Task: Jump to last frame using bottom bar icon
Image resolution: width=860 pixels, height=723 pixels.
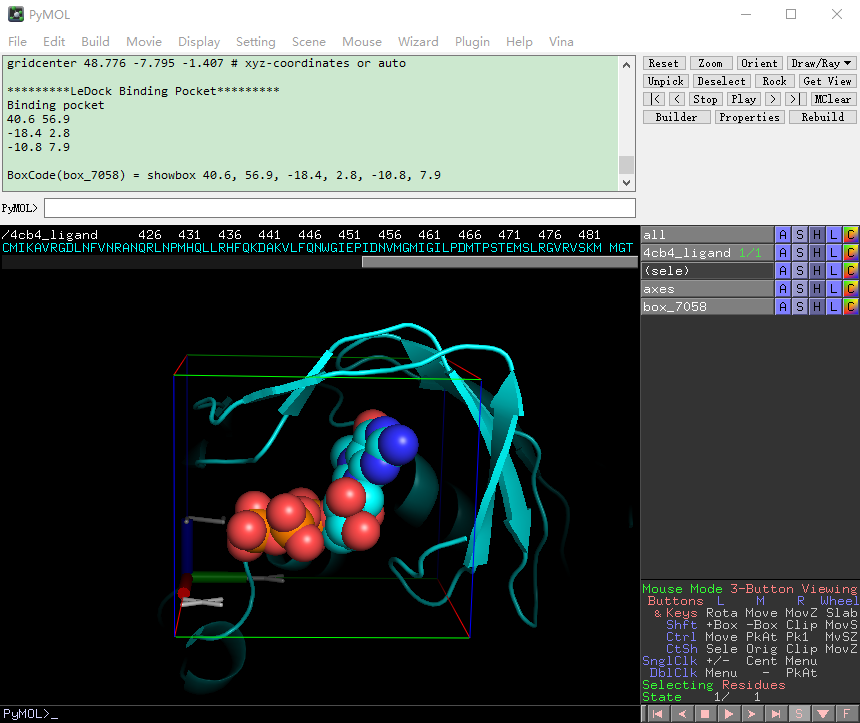Action: tap(776, 714)
